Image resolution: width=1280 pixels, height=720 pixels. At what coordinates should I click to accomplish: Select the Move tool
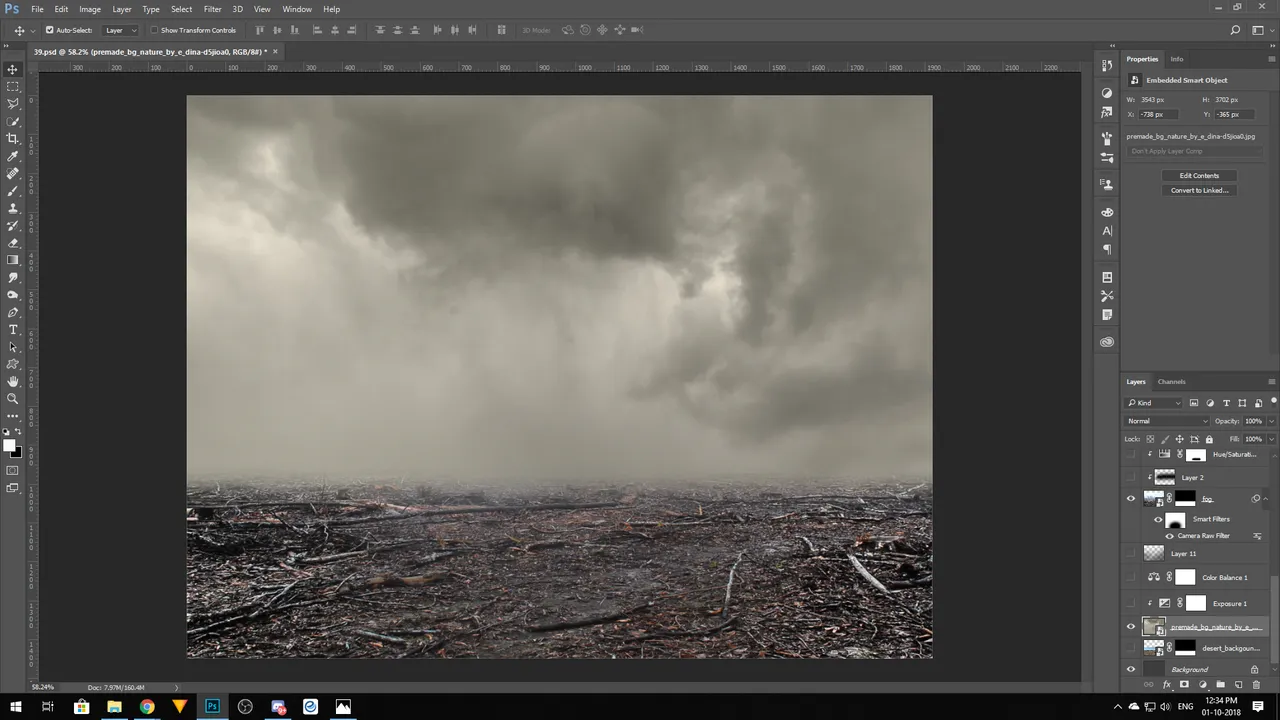pos(13,69)
